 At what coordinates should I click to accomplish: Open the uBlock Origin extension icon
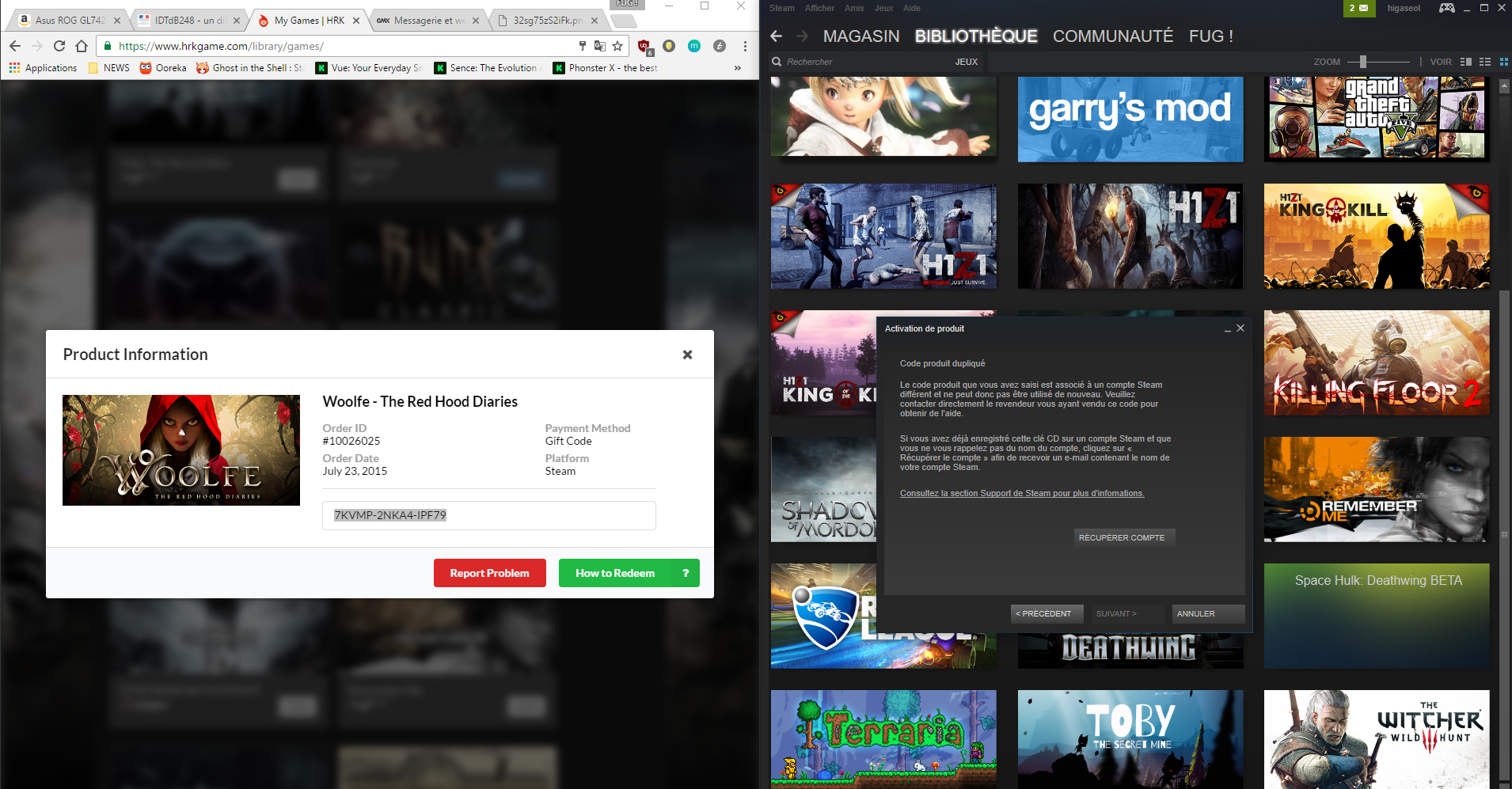click(x=644, y=47)
